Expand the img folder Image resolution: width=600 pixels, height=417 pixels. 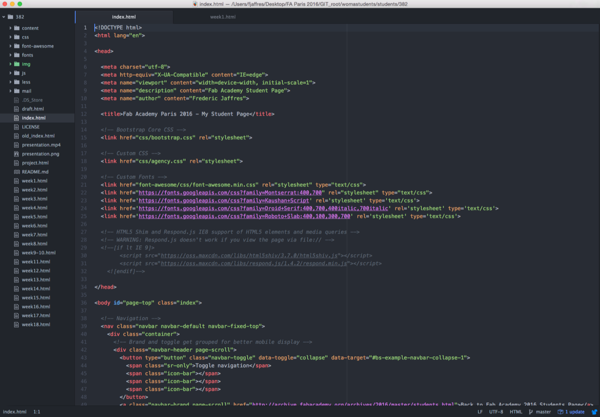10,64
